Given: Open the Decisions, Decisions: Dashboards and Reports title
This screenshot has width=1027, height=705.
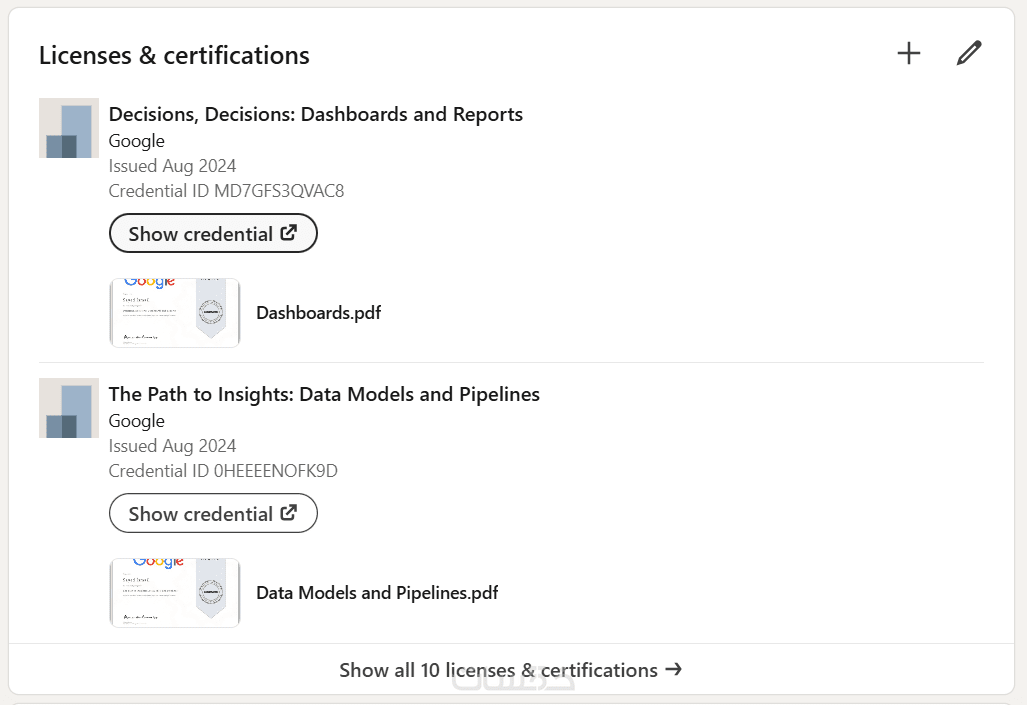Looking at the screenshot, I should (x=315, y=115).
